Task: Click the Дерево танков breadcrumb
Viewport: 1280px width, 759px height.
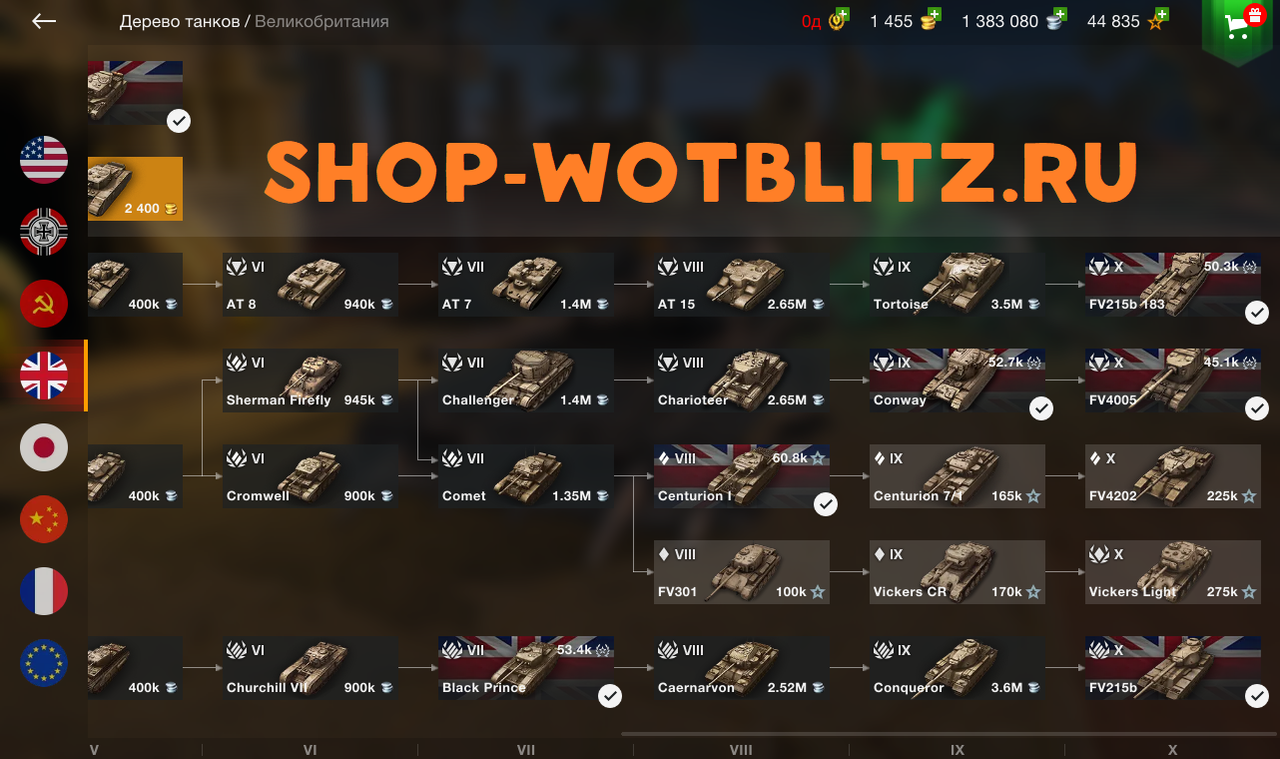Action: click(179, 21)
